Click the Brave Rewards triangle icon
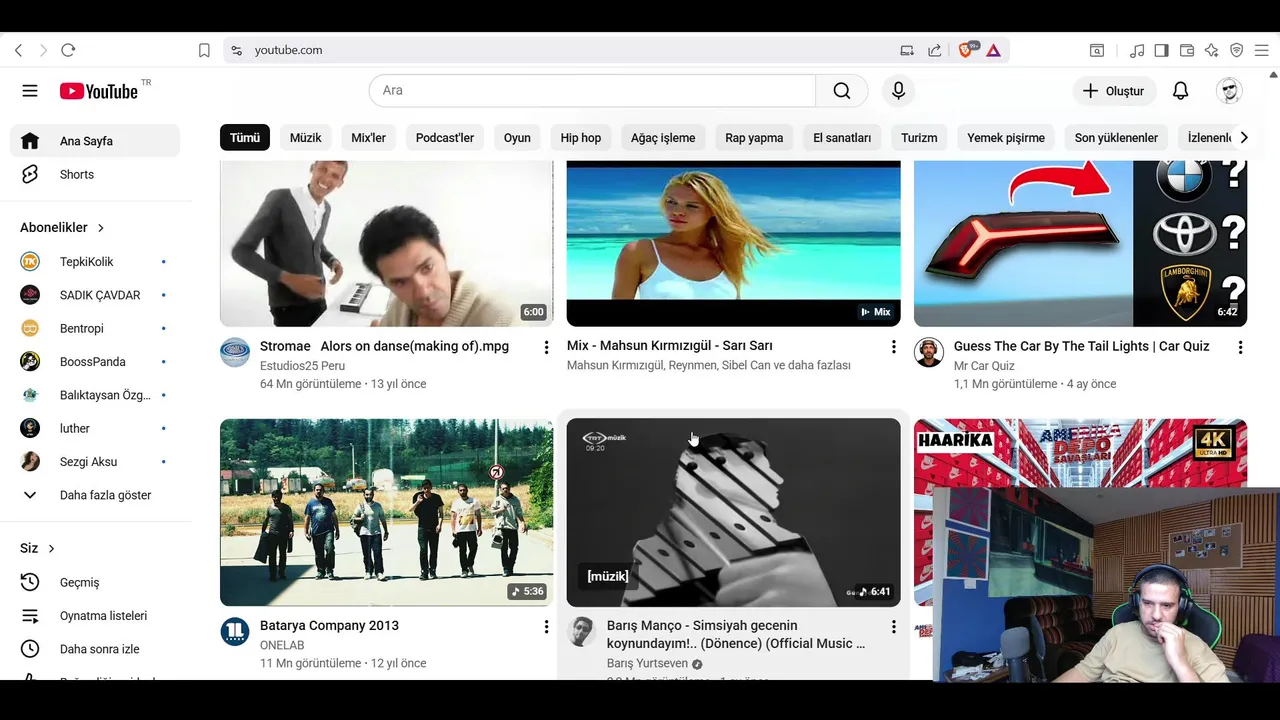This screenshot has width=1280, height=720. click(993, 50)
